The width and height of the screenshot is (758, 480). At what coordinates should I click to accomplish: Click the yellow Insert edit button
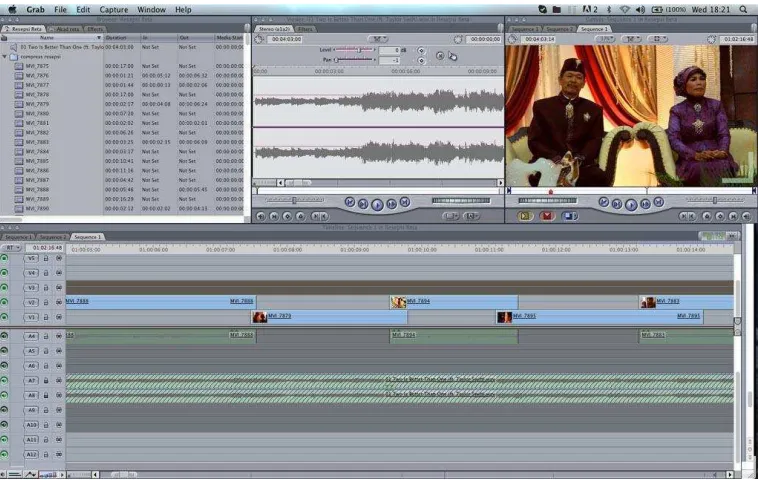pyautogui.click(x=525, y=216)
